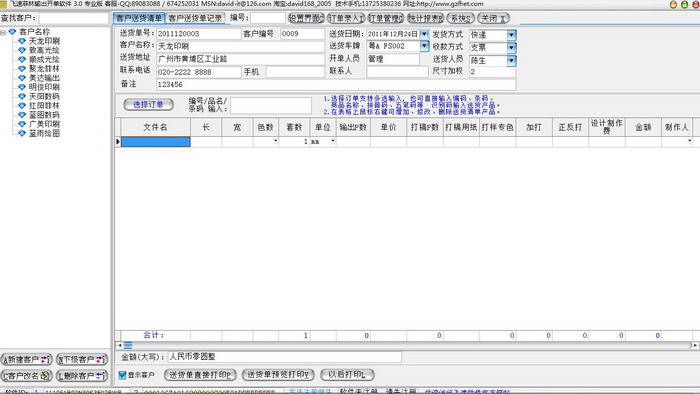The width and height of the screenshot is (700, 394).
Task: Select customer 天龙印刷 diamond icon
Action: click(21, 41)
